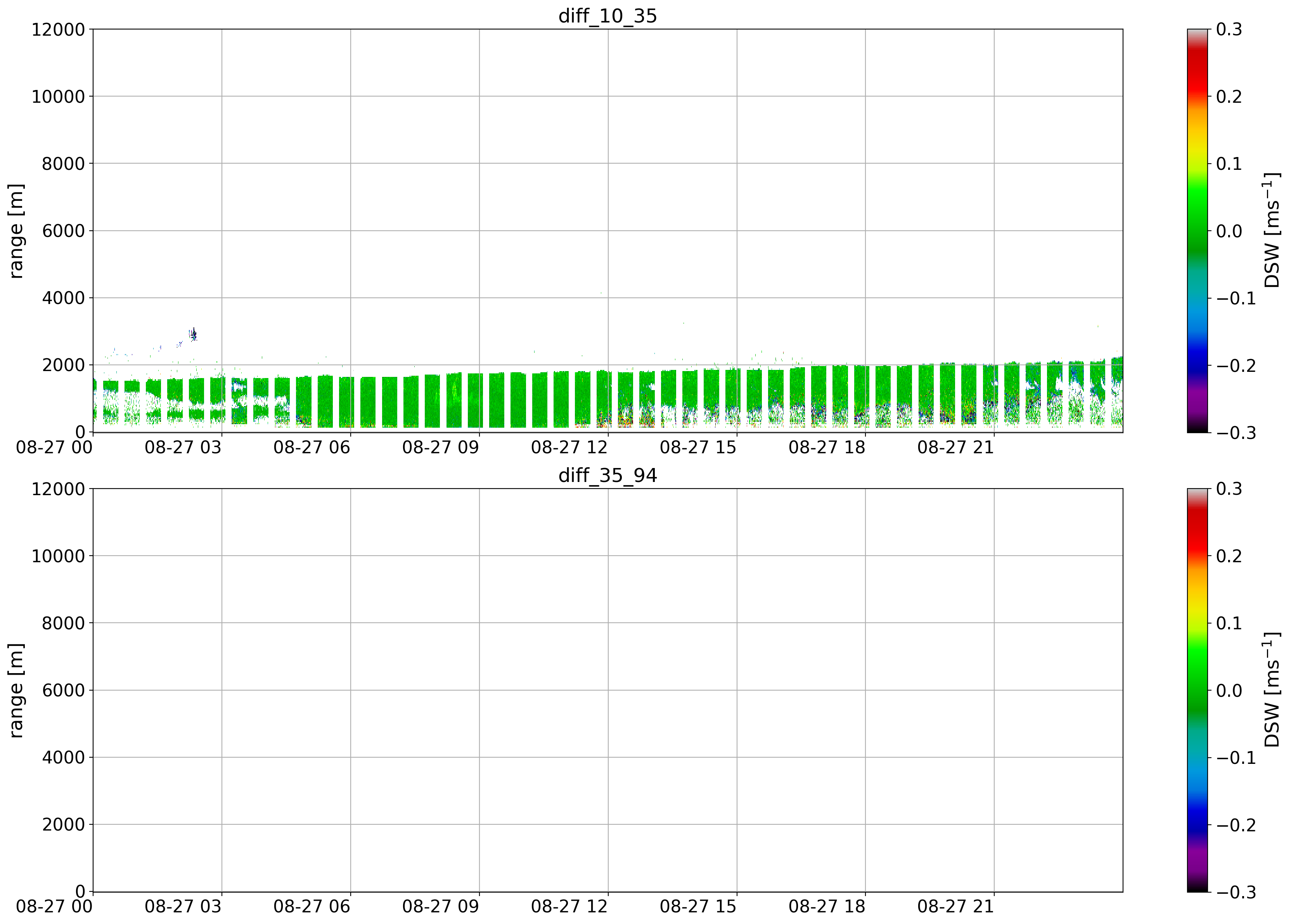Viewport: 1291px width, 924px height.
Task: Click the 08-27 00 x-tick under diff_10_35 plot
Action: click(x=54, y=448)
